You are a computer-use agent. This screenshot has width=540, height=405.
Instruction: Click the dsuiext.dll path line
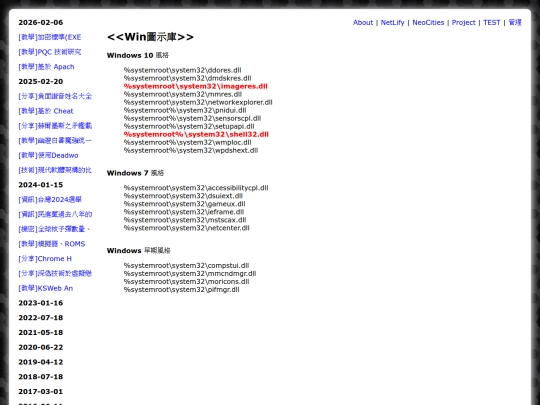pos(183,196)
